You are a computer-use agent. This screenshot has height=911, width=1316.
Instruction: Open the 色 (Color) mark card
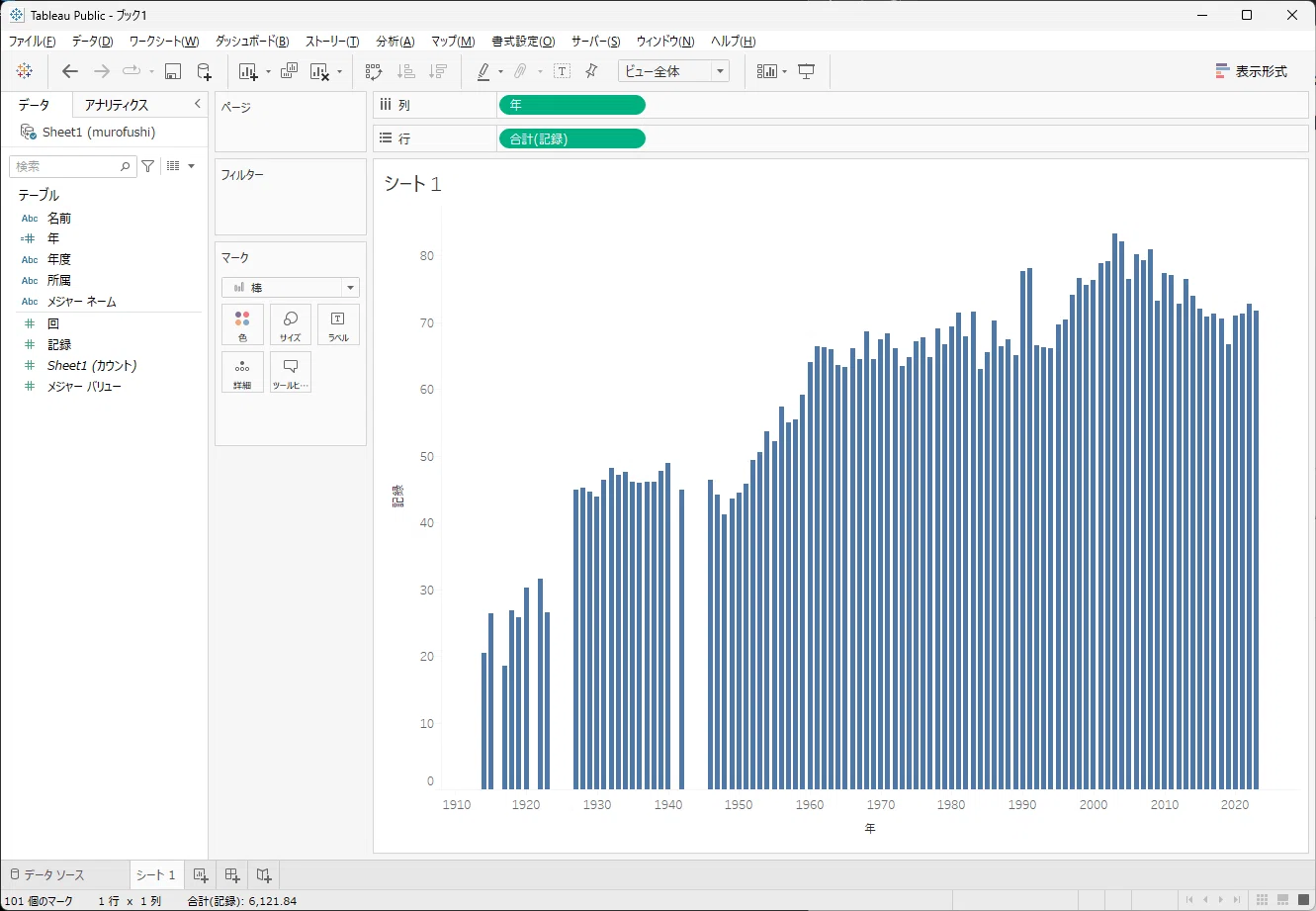point(242,324)
